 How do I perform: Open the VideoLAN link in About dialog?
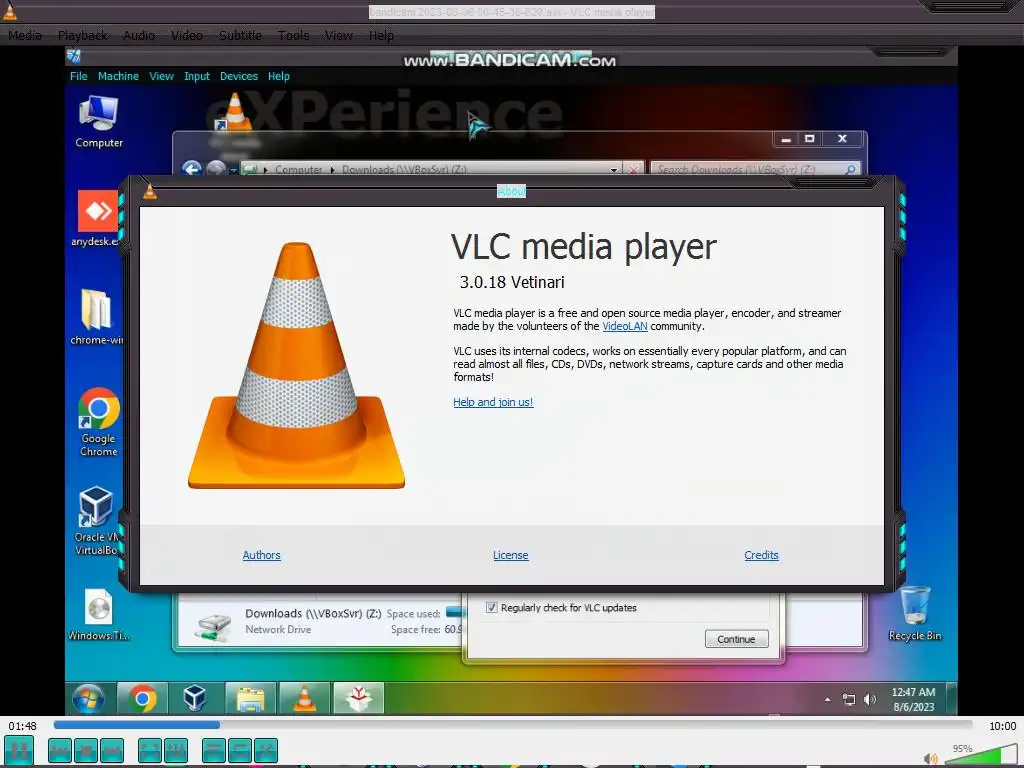pyautogui.click(x=625, y=326)
